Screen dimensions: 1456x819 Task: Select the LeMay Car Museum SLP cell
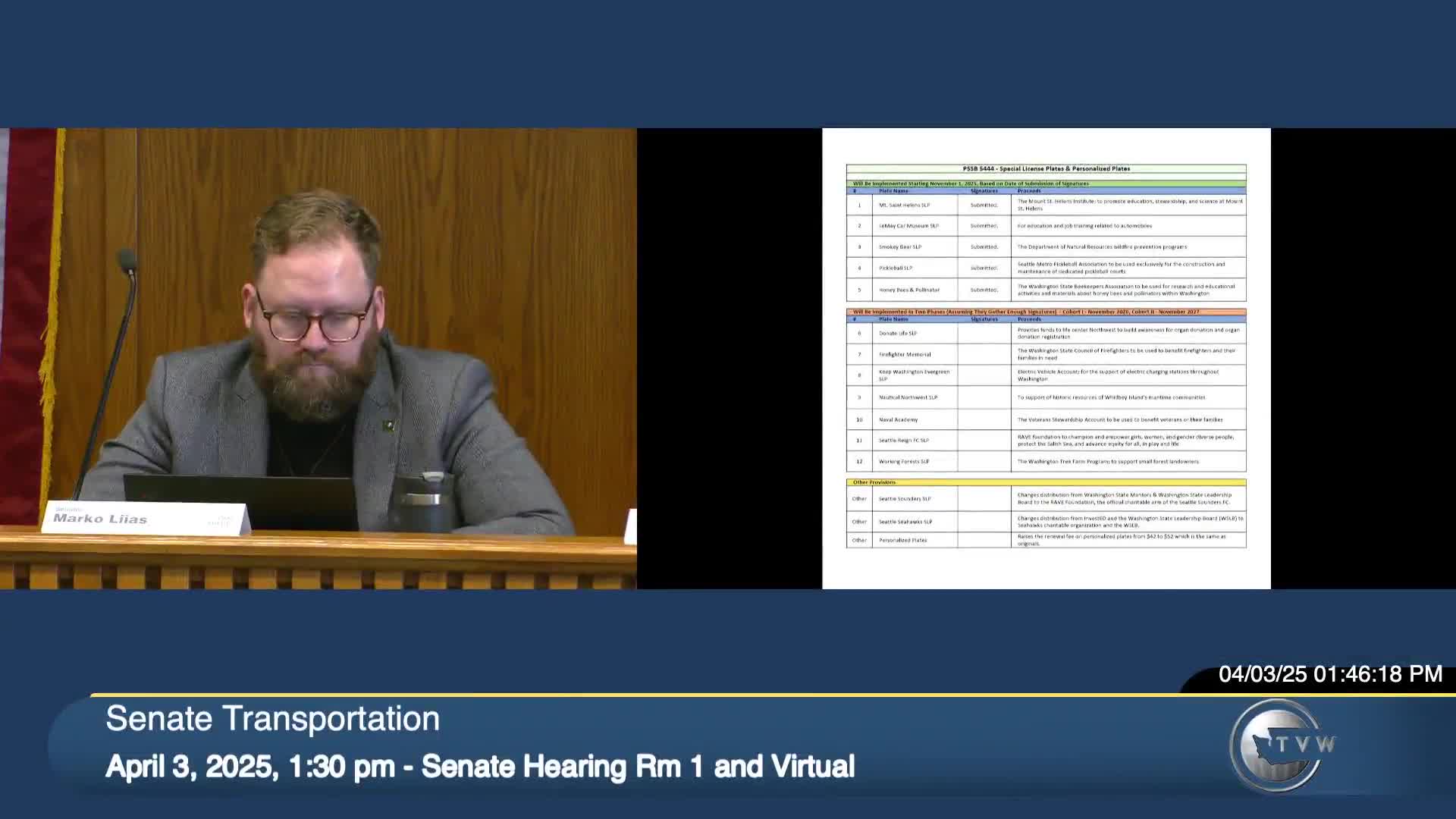908,226
